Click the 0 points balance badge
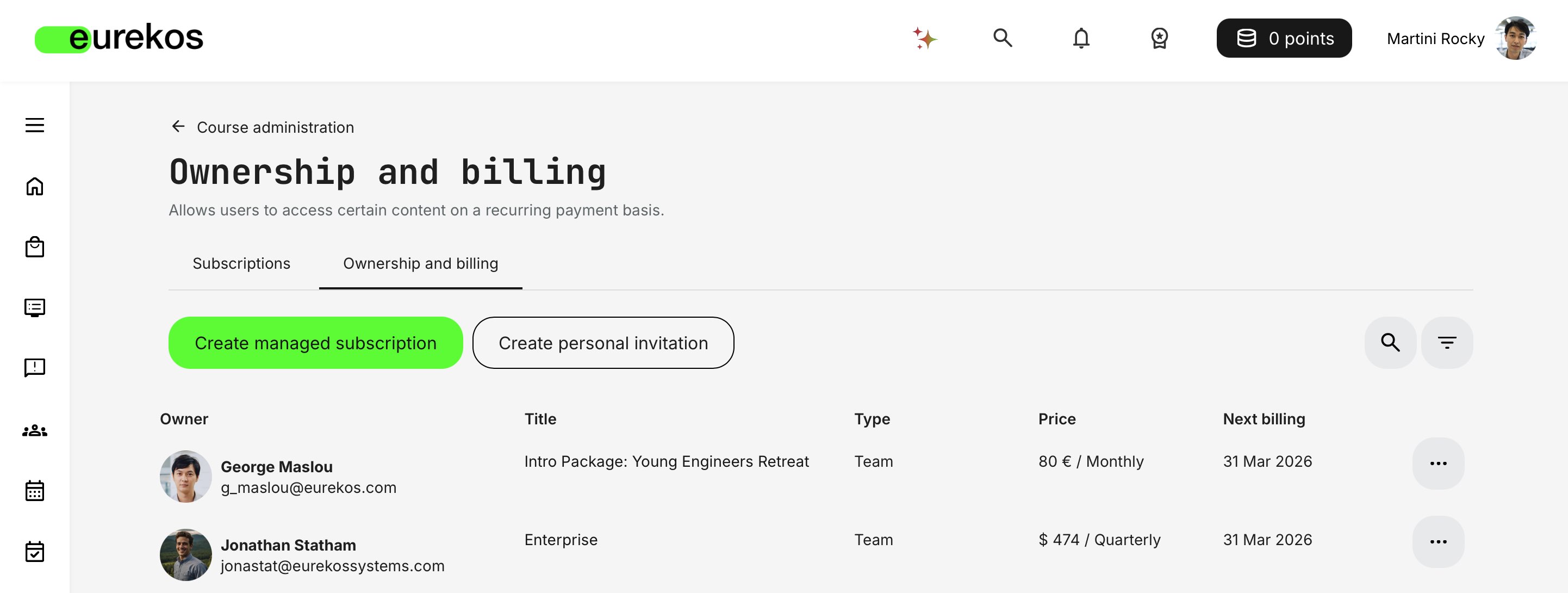 (x=1284, y=39)
